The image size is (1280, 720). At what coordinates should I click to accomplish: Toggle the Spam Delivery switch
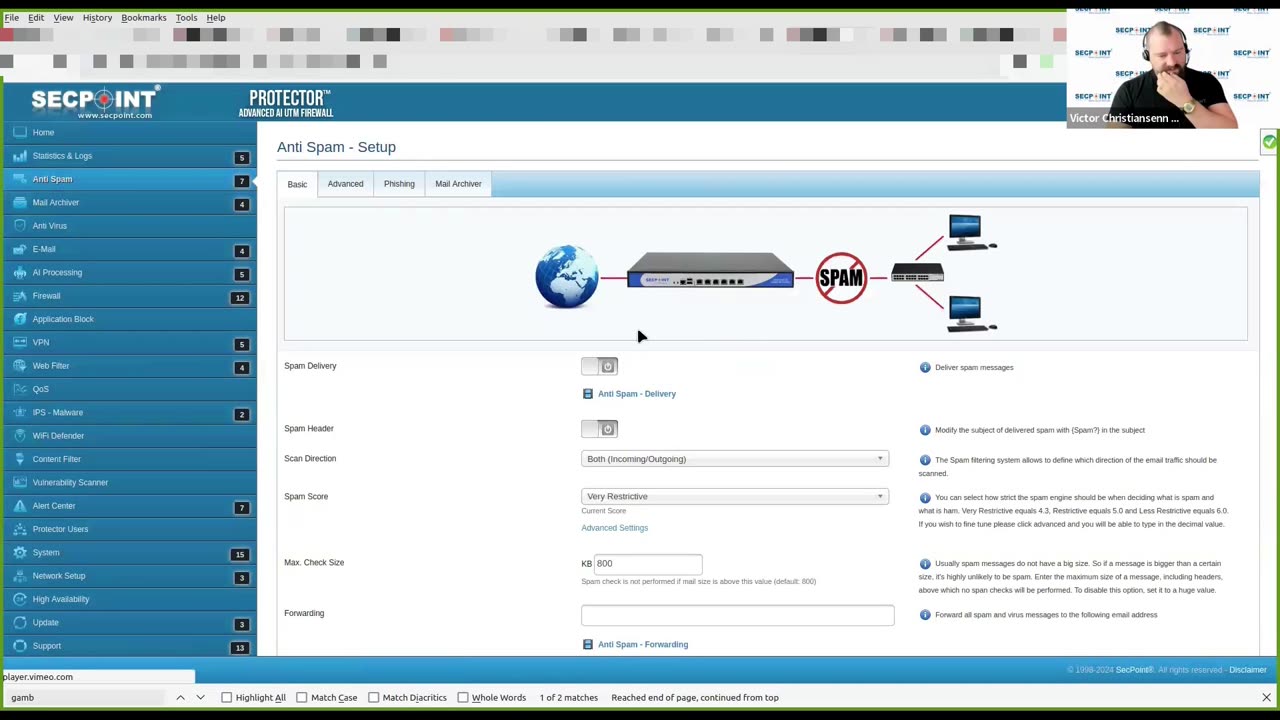[599, 366]
